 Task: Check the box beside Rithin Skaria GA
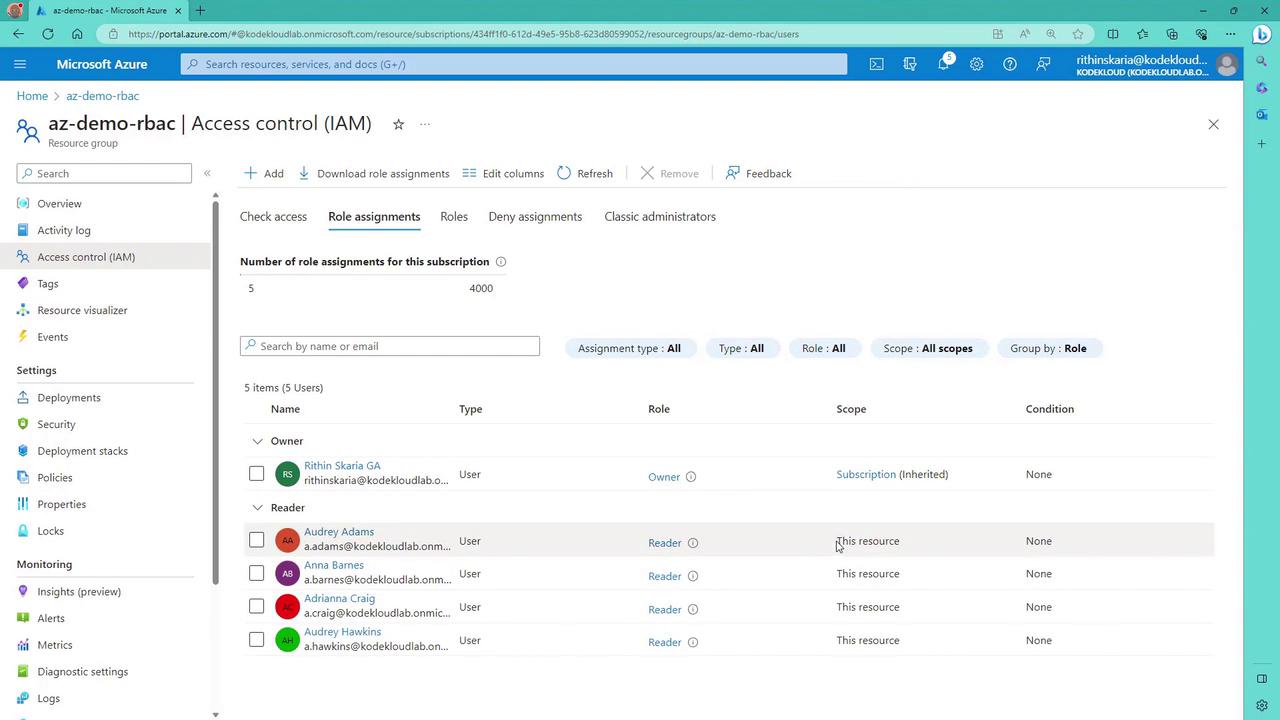[257, 473]
